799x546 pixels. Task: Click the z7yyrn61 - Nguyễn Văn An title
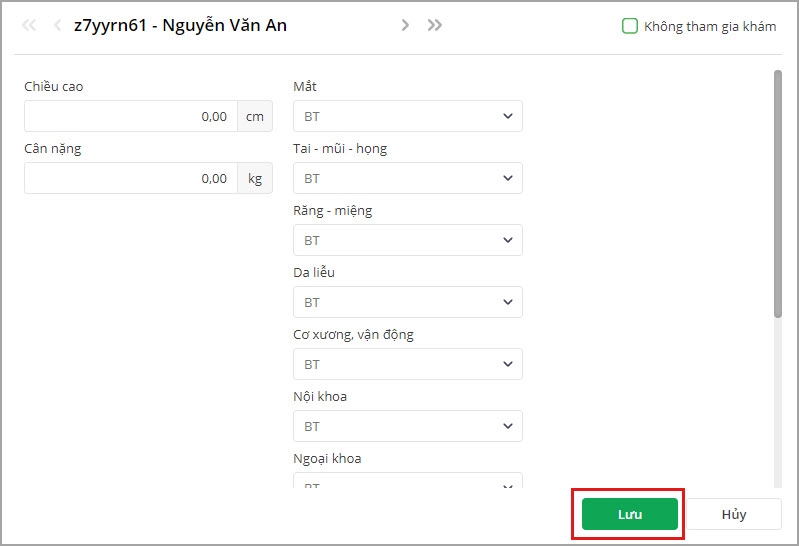coord(180,26)
